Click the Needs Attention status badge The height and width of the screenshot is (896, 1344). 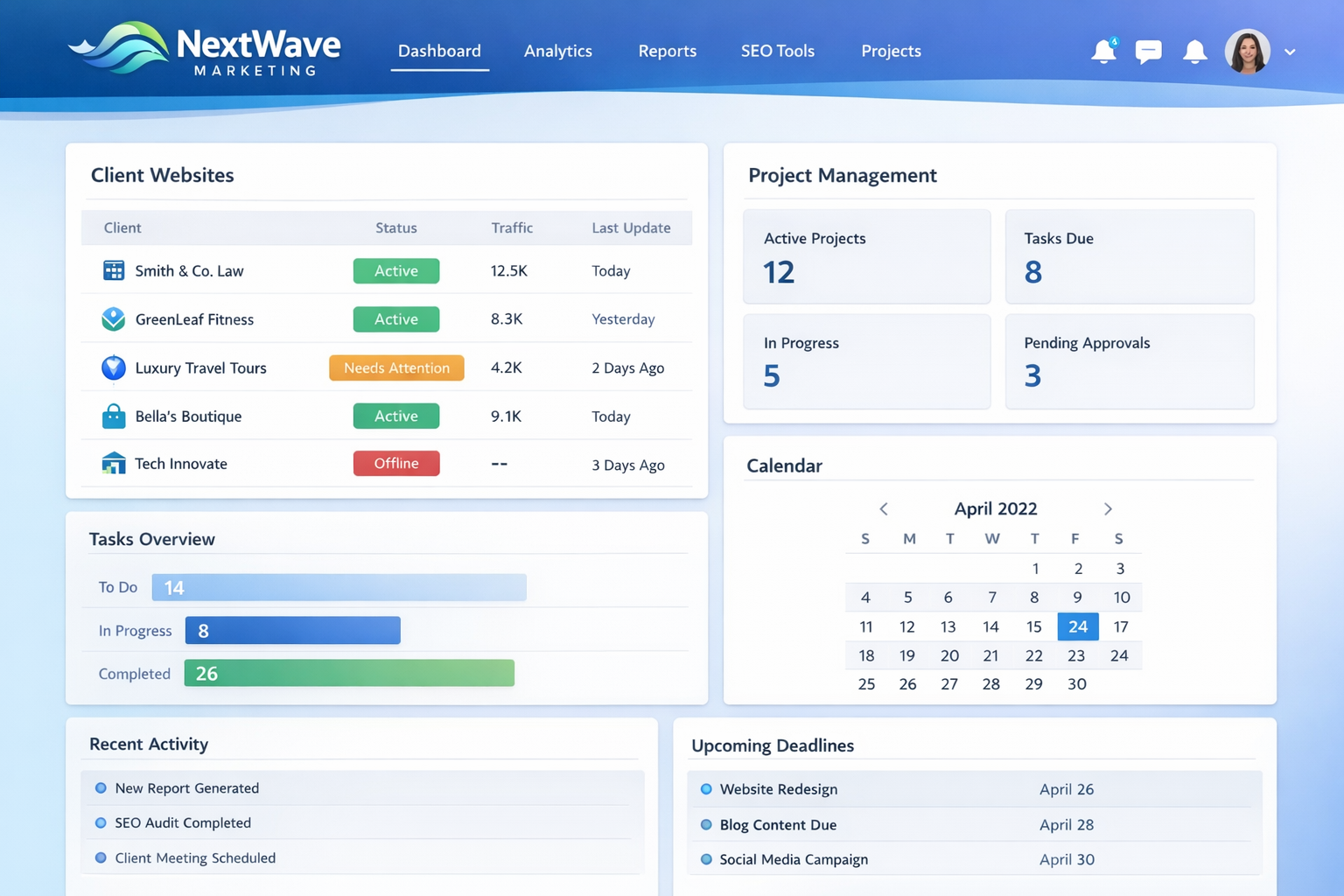click(396, 368)
